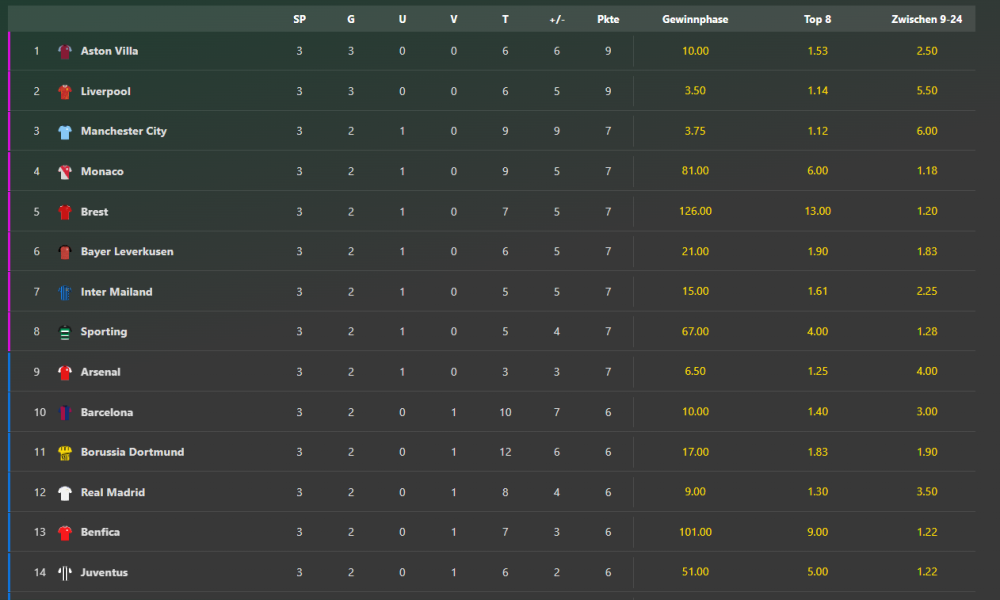Click the Zwischen 9-24 column header
1000x600 pixels.
point(926,19)
